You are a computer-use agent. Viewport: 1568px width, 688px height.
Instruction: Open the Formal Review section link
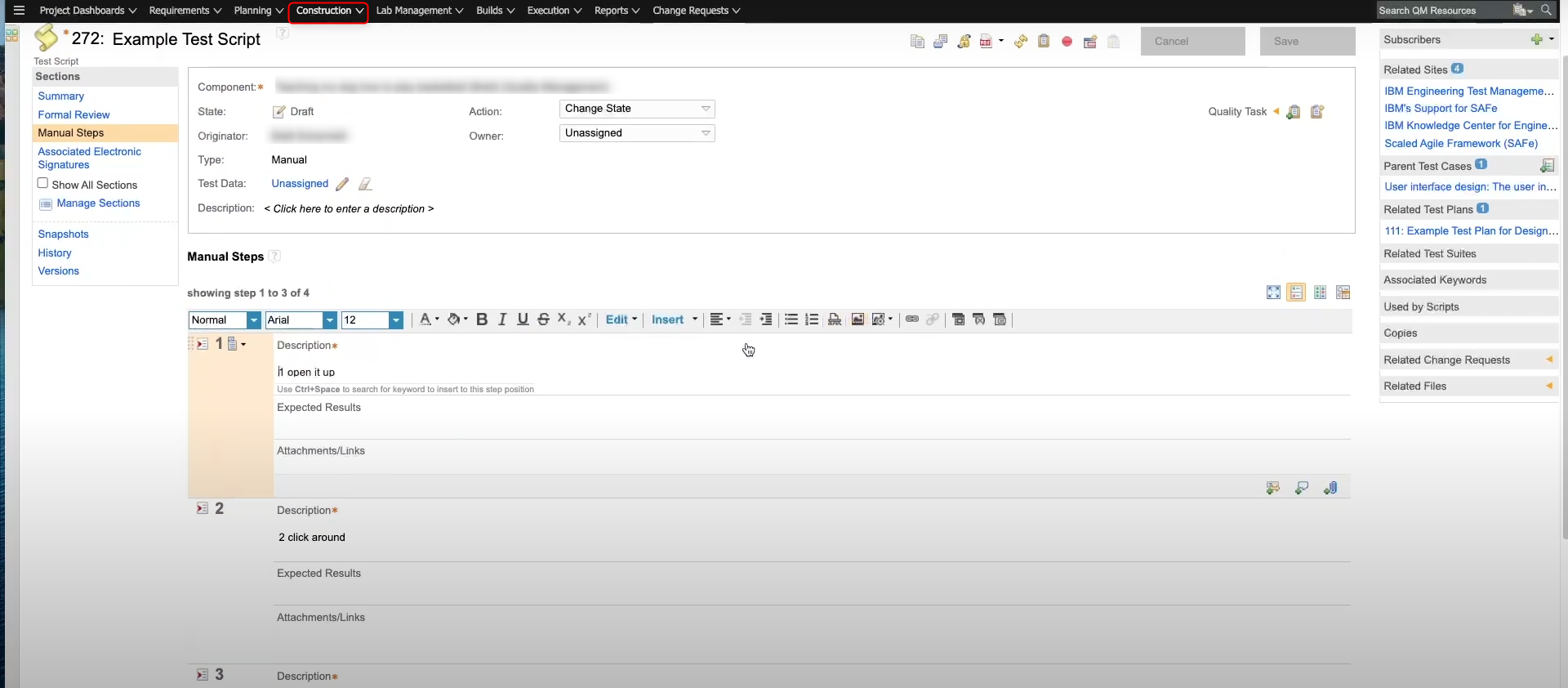[x=73, y=115]
